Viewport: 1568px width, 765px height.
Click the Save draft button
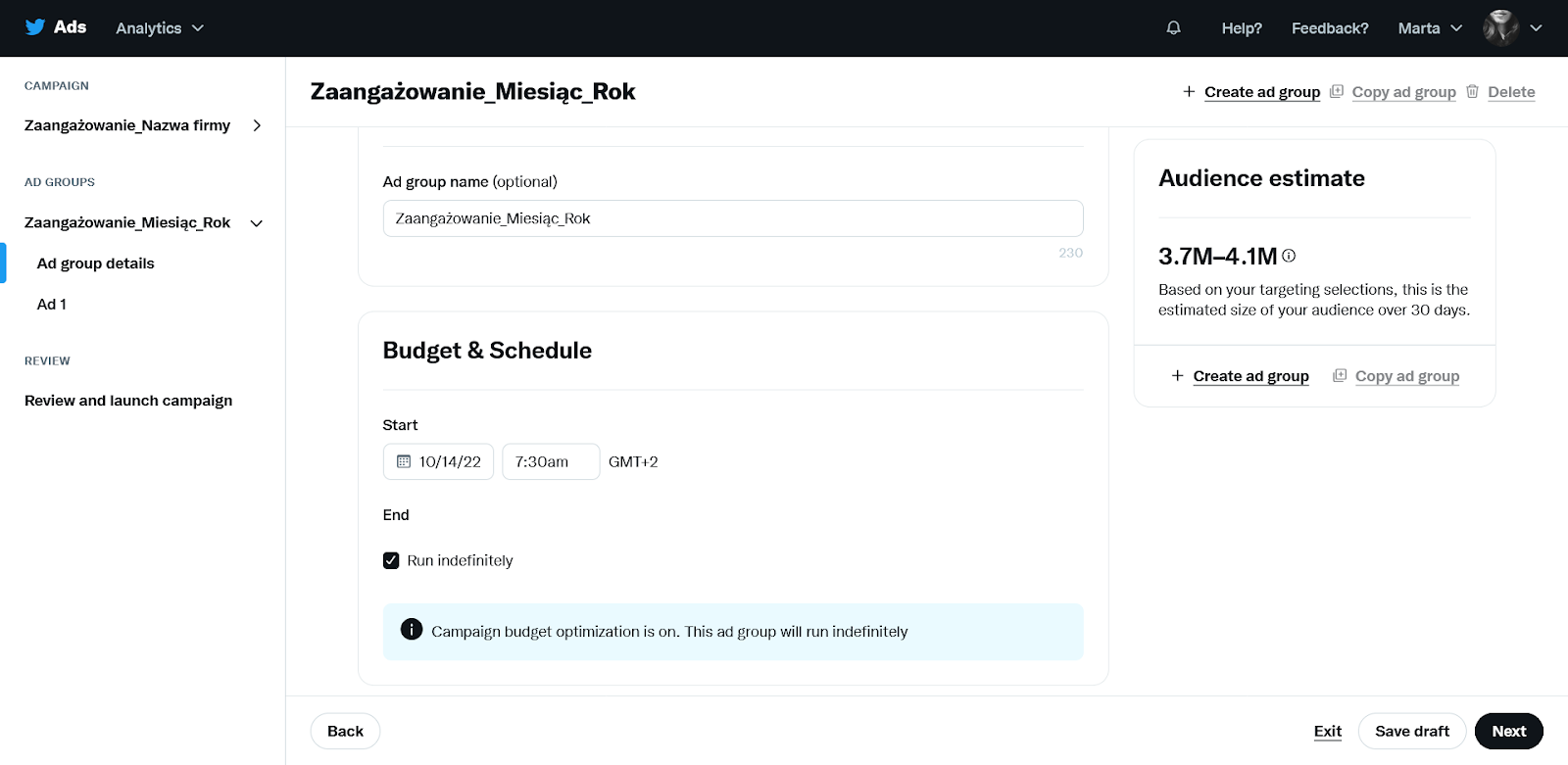1411,731
